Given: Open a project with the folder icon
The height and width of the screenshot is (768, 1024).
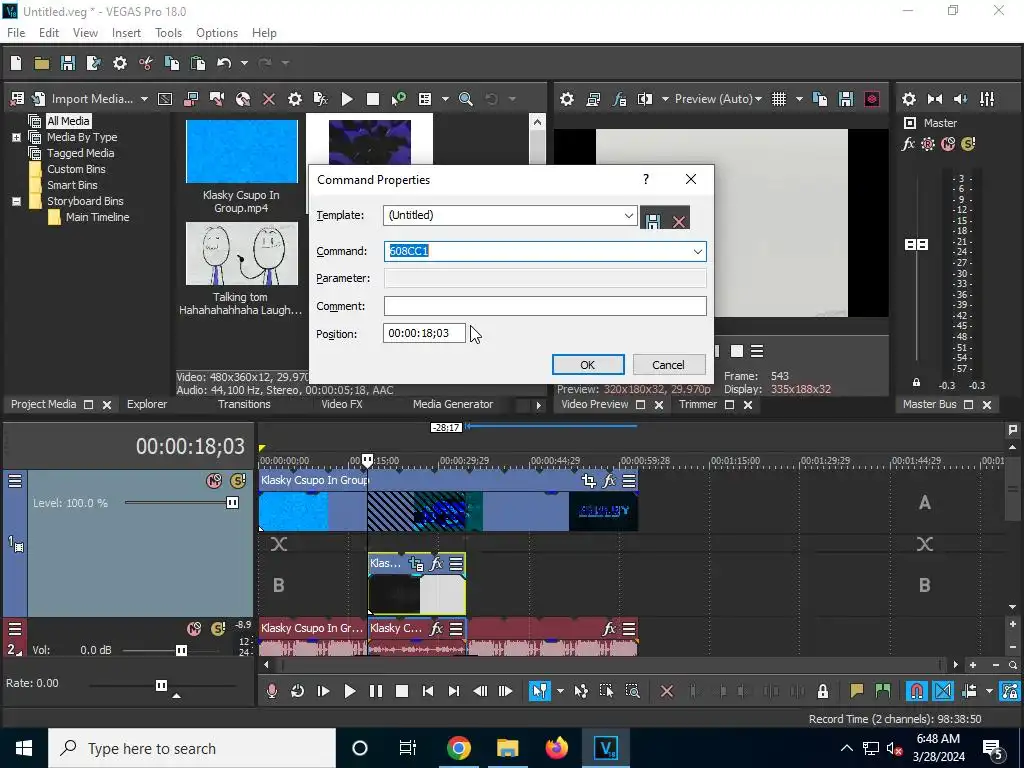Looking at the screenshot, I should pyautogui.click(x=42, y=63).
